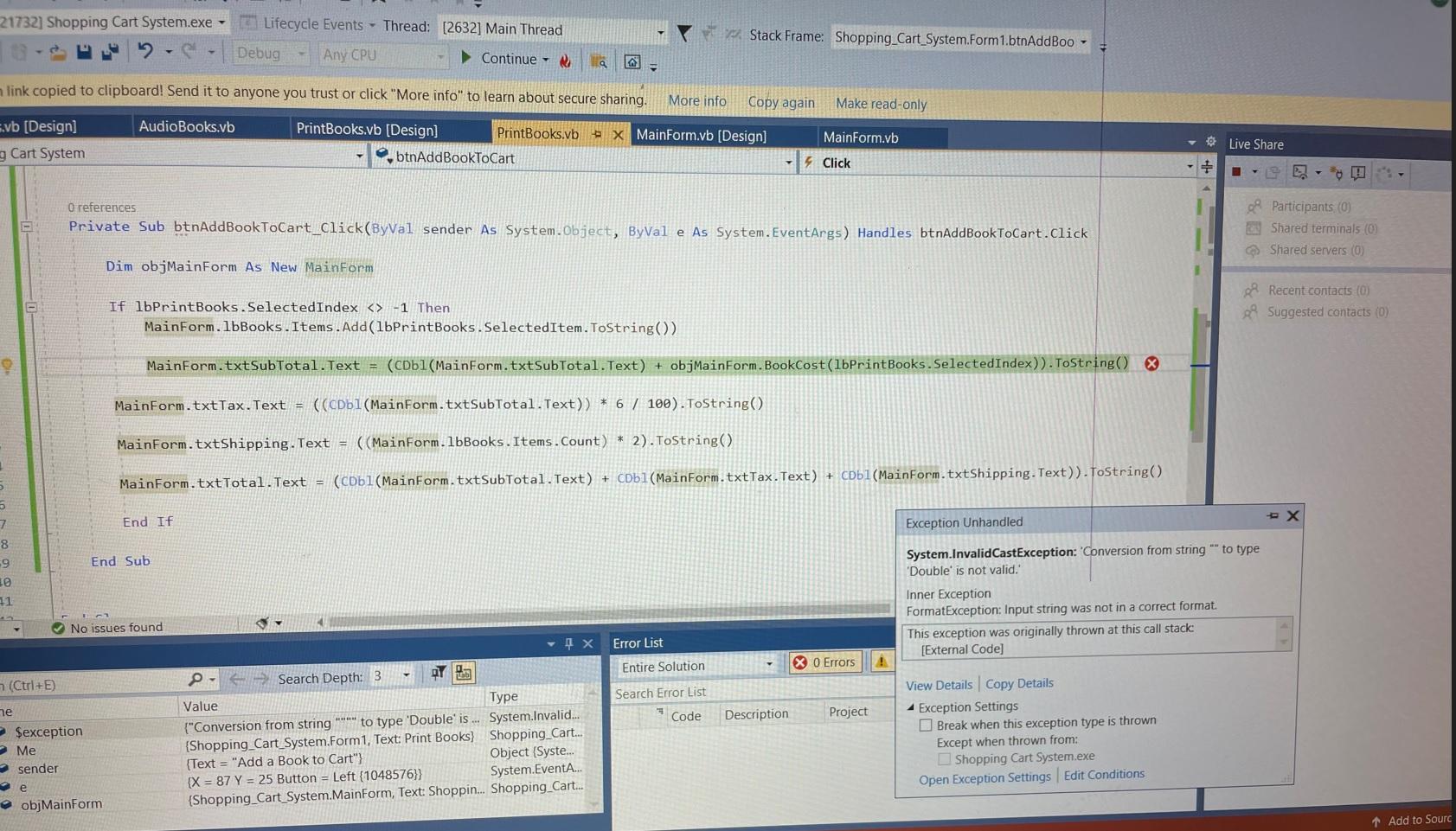1456x831 pixels.
Task: Click the Copy Details link
Action: pos(1019,683)
